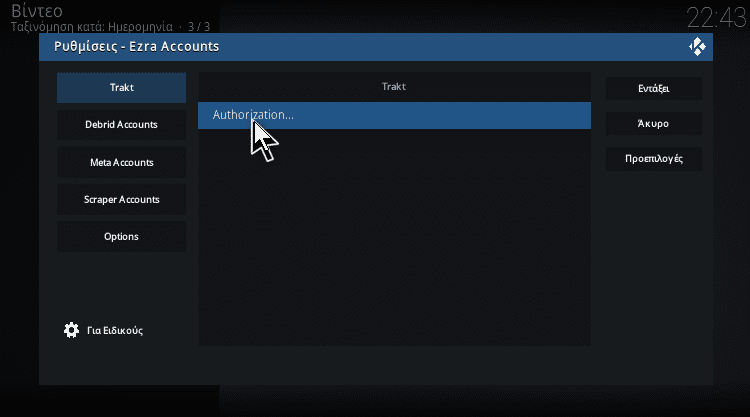Viewport: 750px width, 417px height.
Task: Select the Trakt category tab
Action: pos(121,88)
